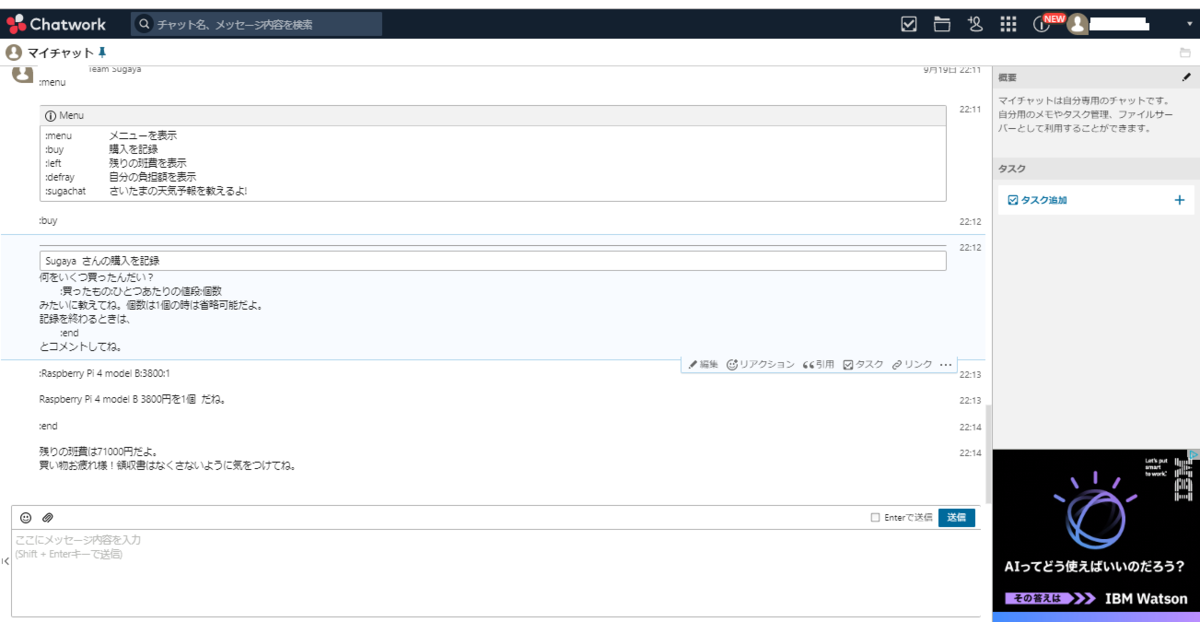
Task: Click the sender avatar beside Team Sugaya
Action: point(22,74)
